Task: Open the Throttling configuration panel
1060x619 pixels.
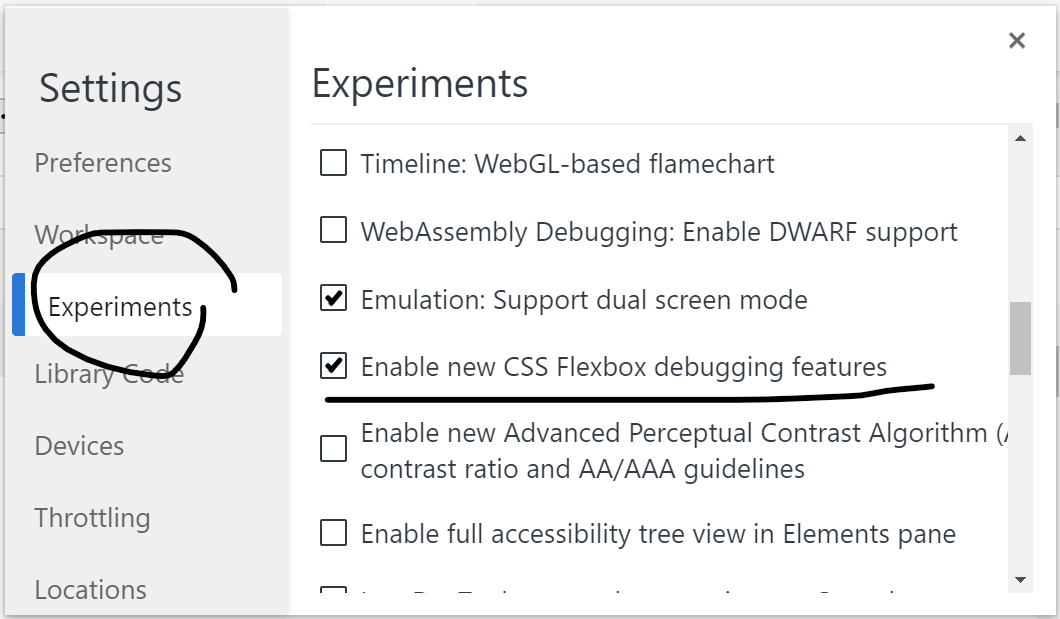Action: point(92,518)
